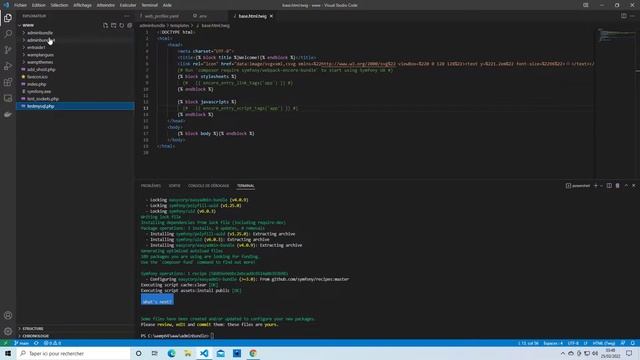Open the Accounts menu in activity bar

[8, 315]
